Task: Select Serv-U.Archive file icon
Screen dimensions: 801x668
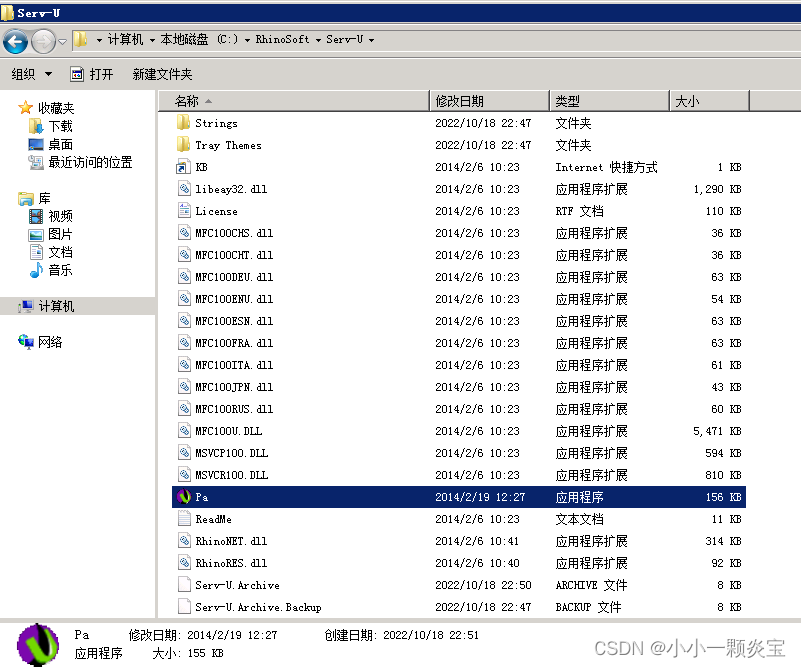Action: click(184, 585)
